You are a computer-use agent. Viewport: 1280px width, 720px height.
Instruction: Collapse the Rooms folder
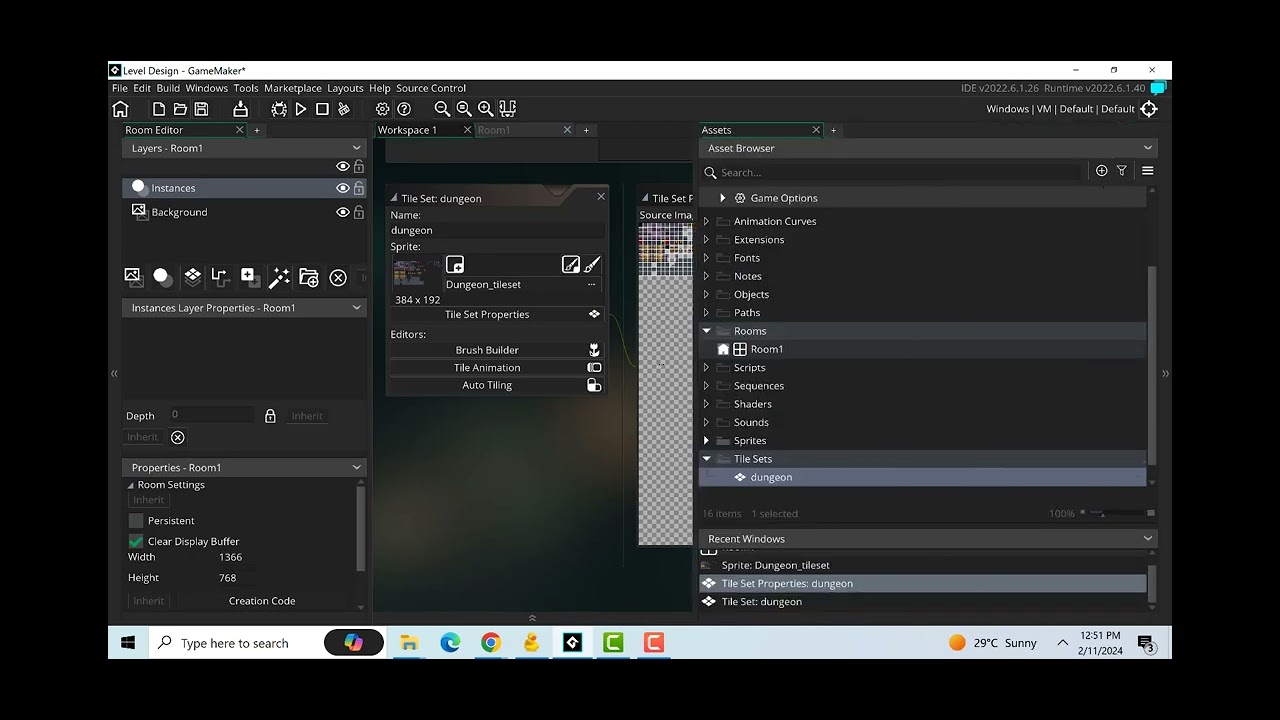pos(706,331)
